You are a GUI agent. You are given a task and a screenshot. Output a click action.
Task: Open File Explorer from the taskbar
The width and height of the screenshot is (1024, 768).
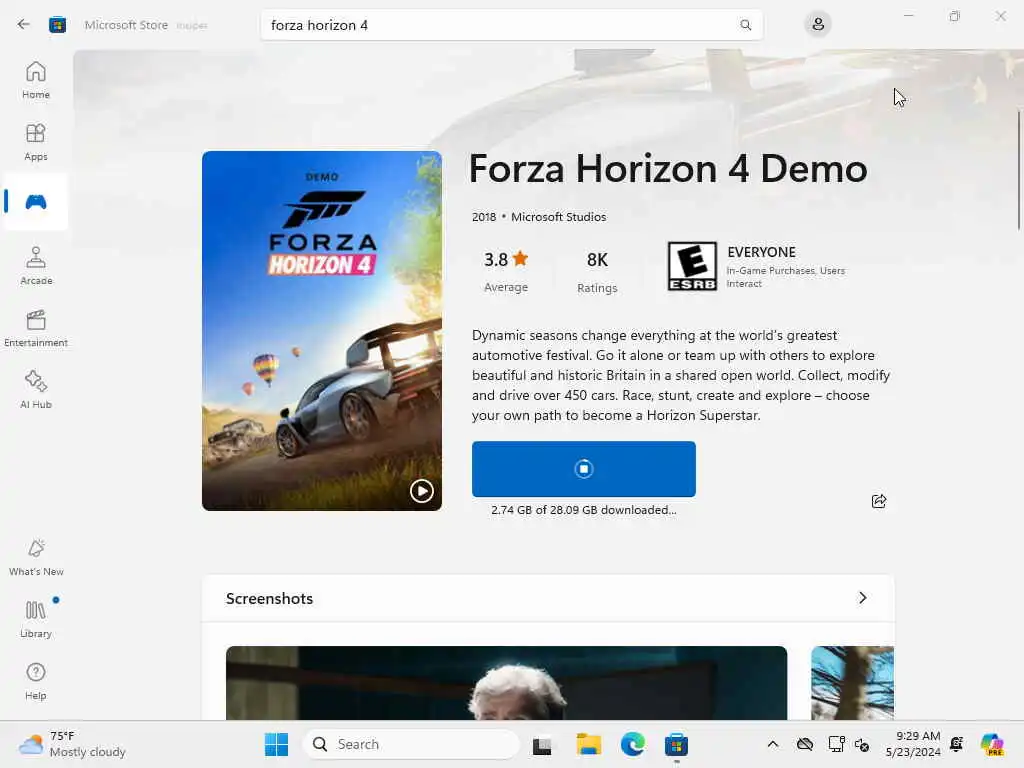point(588,744)
